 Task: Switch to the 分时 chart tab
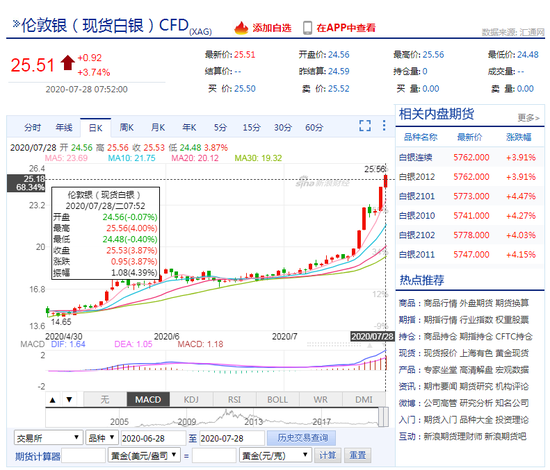pyautogui.click(x=33, y=127)
